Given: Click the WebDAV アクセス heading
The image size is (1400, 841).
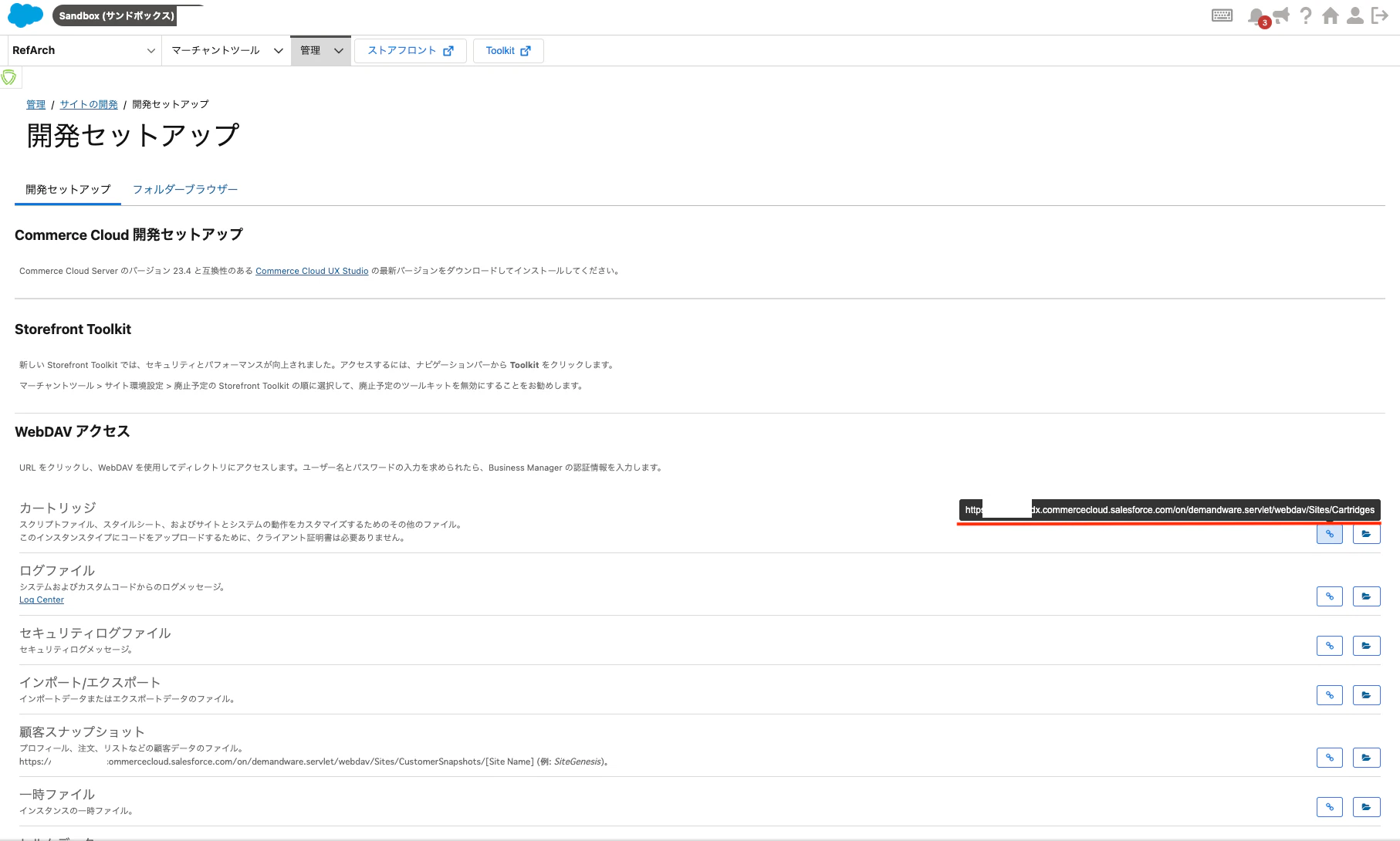Looking at the screenshot, I should [73, 431].
